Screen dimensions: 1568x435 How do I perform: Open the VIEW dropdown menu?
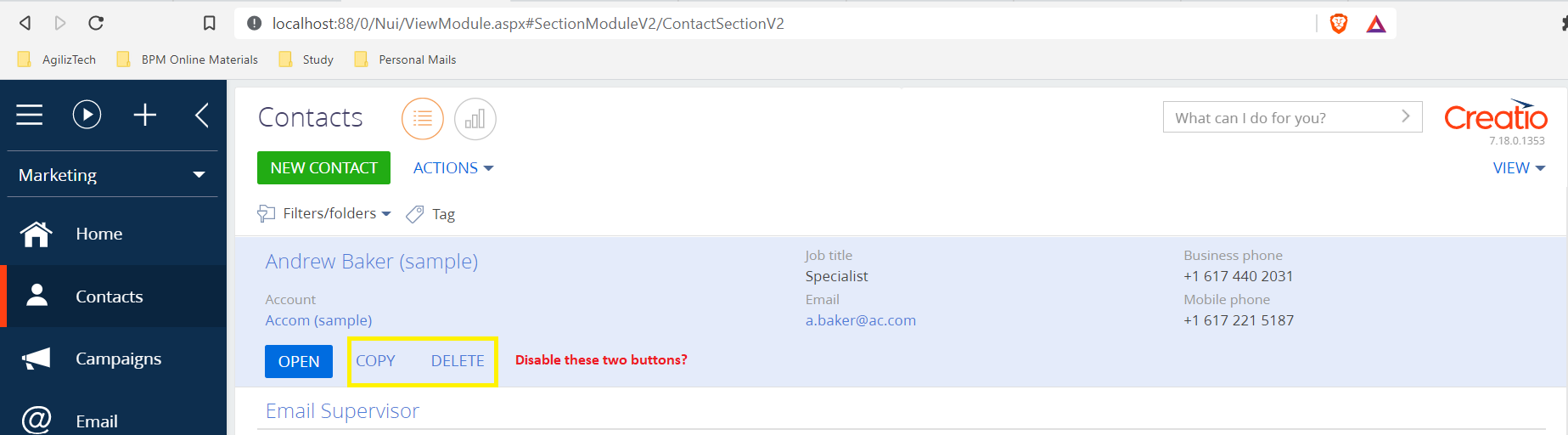1519,168
